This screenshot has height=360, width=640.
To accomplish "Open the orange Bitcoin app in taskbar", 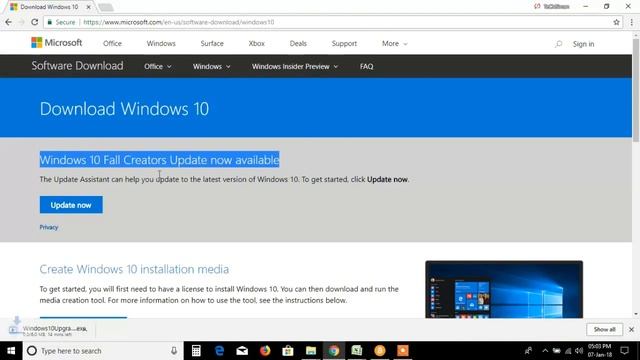I will point(380,351).
